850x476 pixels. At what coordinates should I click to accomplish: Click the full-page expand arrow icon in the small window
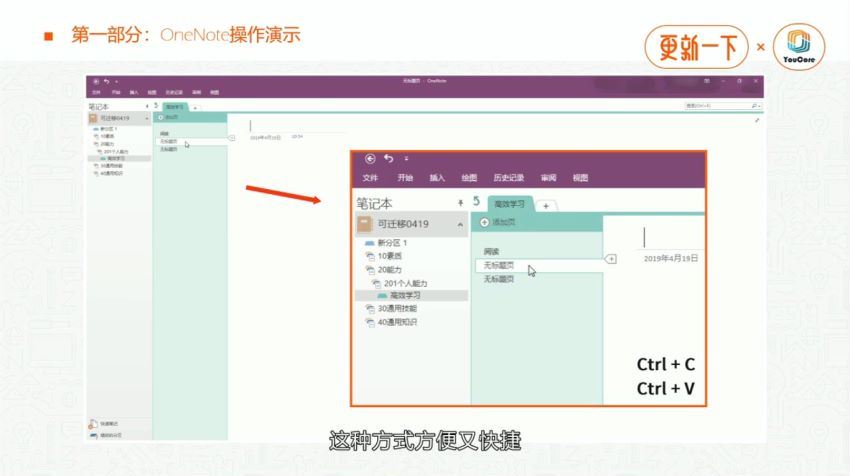coord(757,120)
